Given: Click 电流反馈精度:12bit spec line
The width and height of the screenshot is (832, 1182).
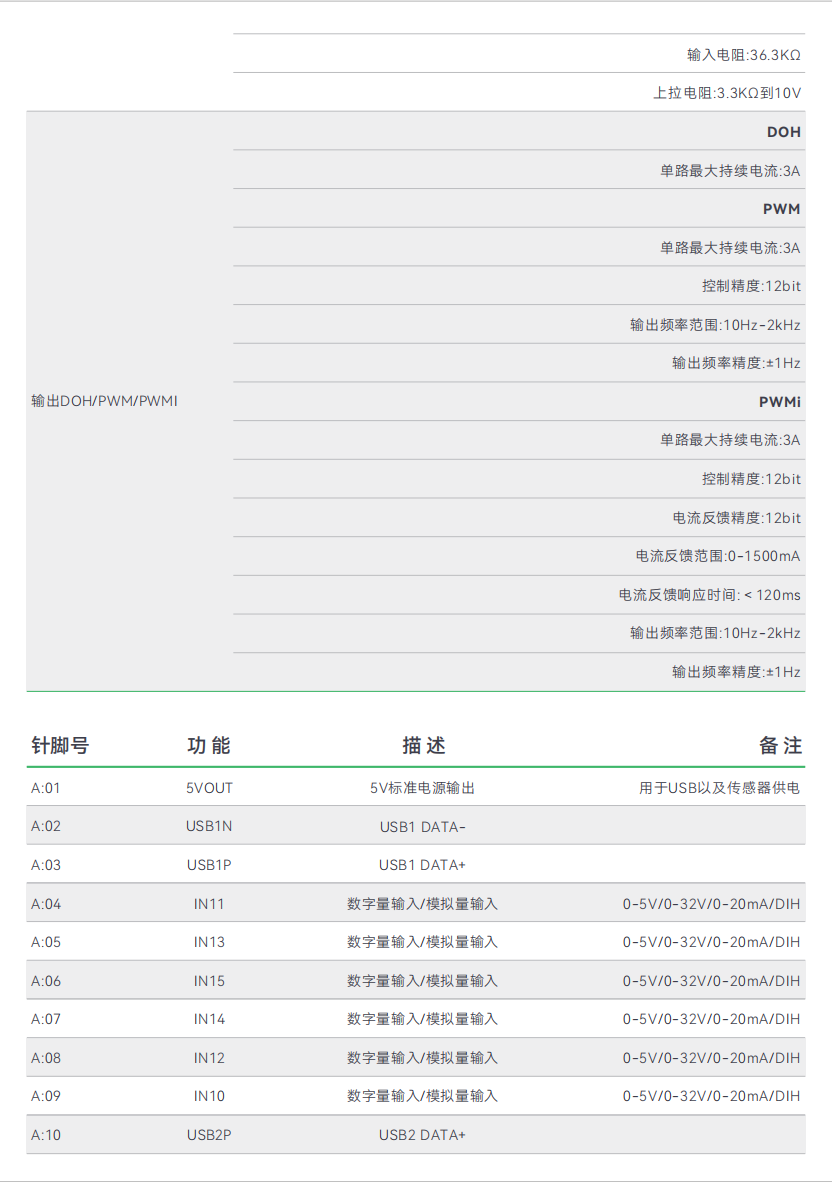Looking at the screenshot, I should 736,518.
